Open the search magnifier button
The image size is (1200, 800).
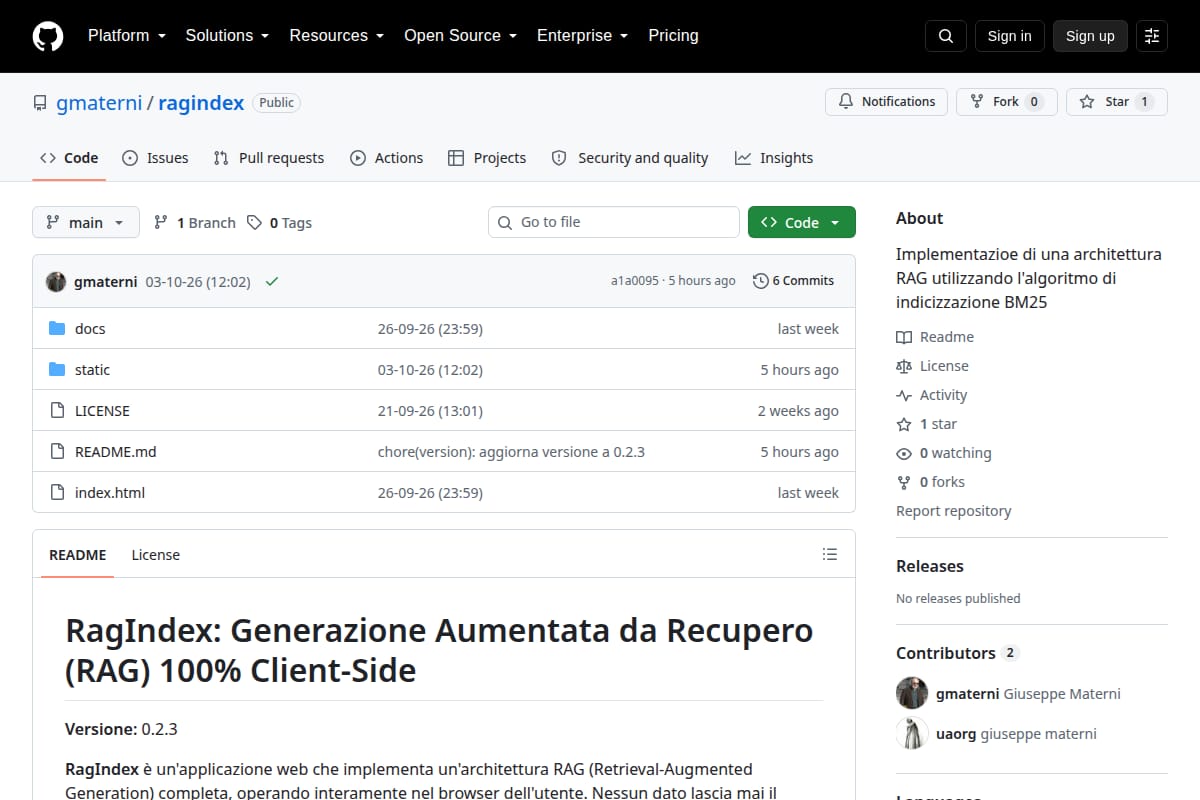(946, 36)
